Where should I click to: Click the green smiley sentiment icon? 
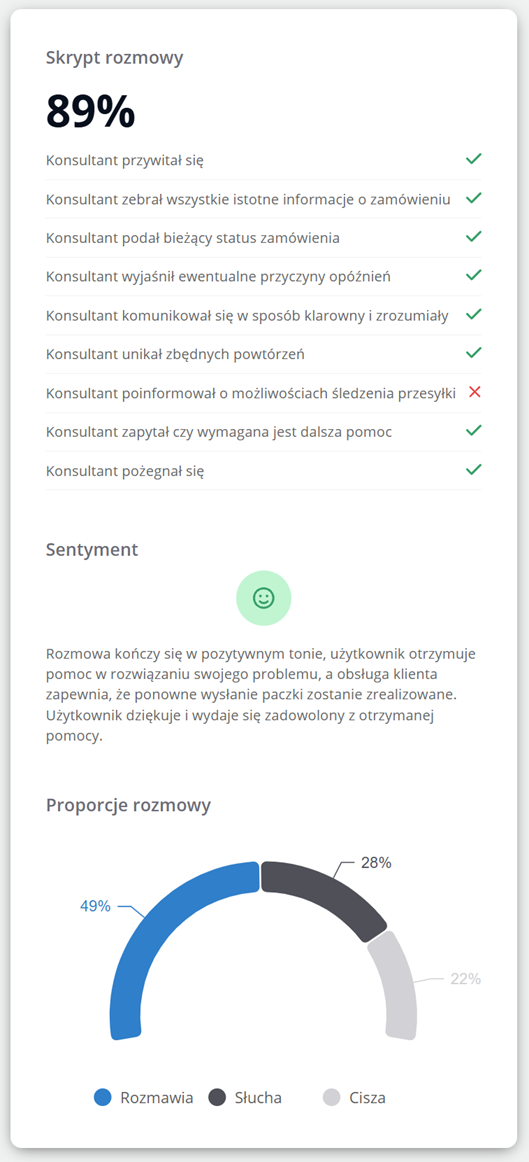tap(264, 598)
